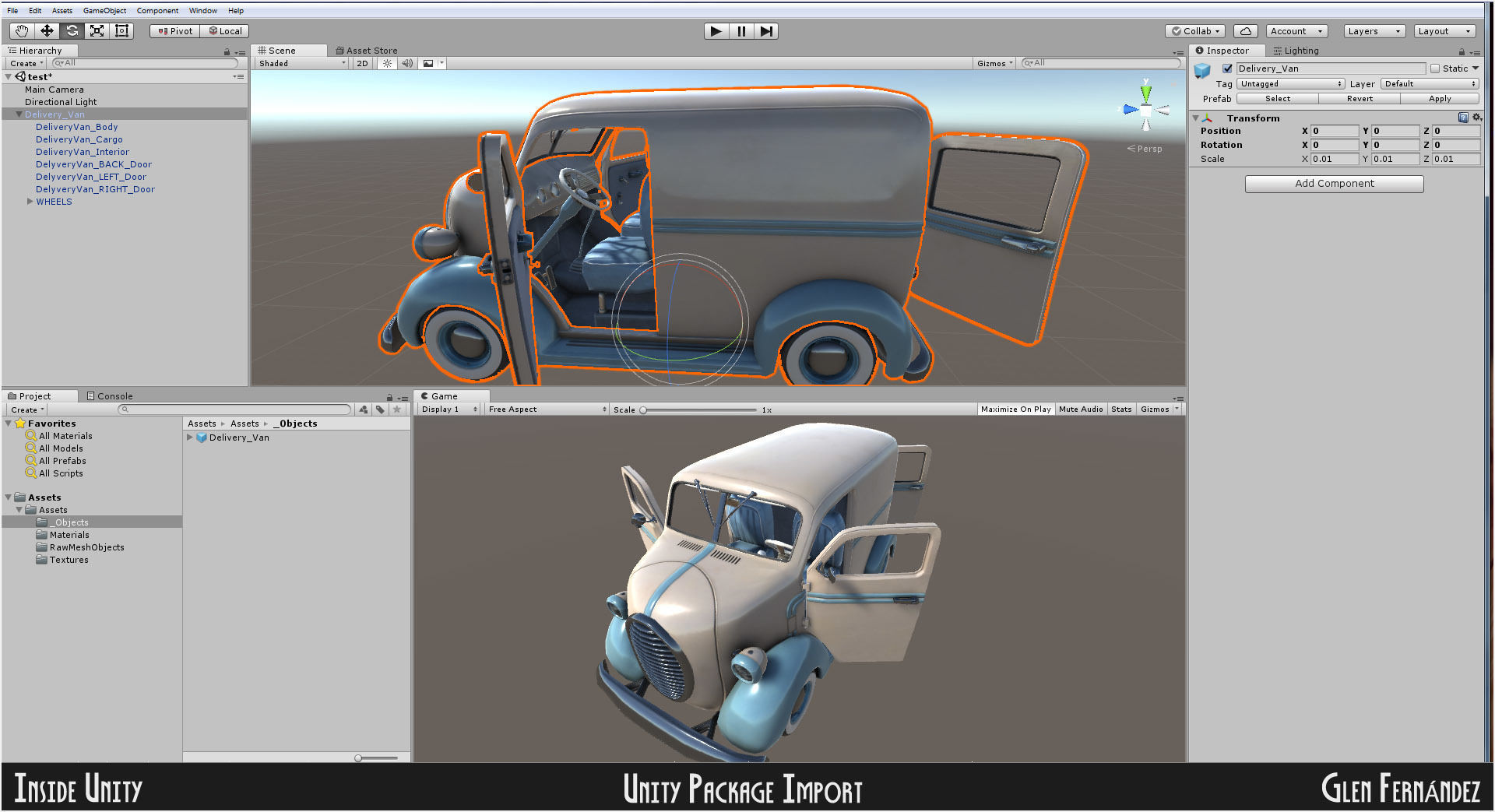This screenshot has width=1495, height=812.
Task: Click the Play button
Action: 716,31
